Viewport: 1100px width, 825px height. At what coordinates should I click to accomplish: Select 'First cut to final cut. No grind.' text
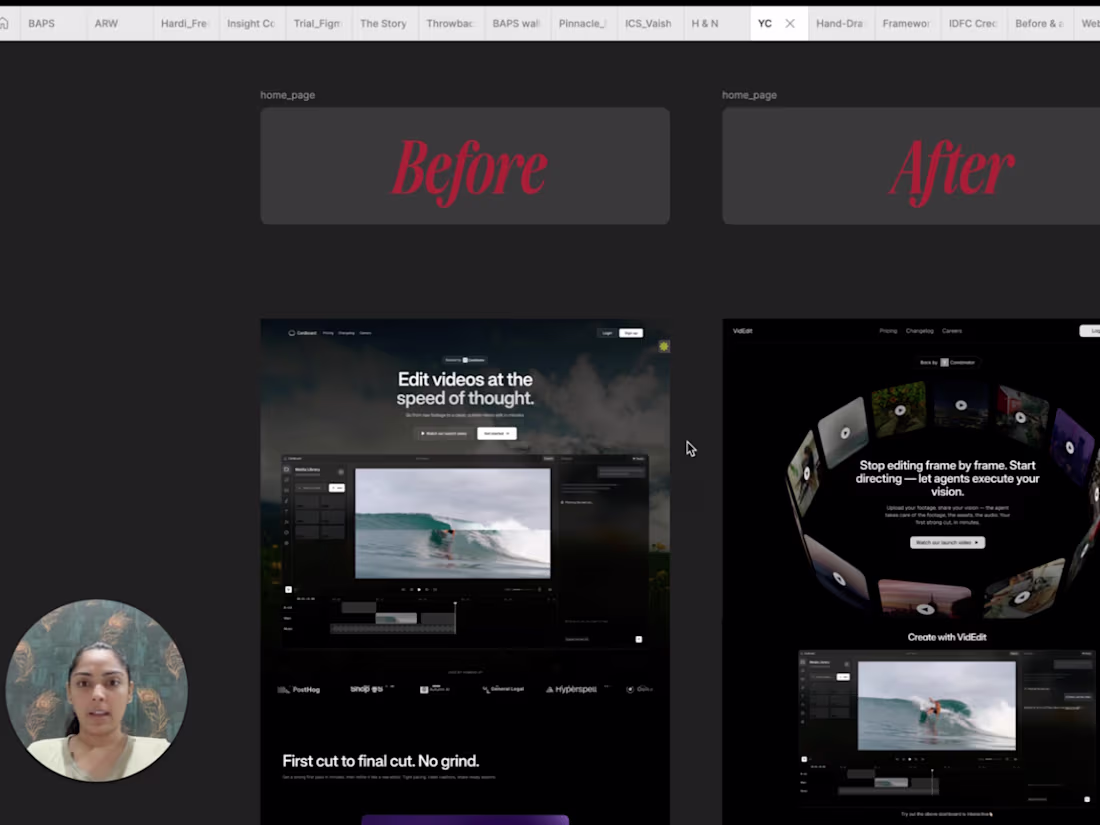(381, 761)
